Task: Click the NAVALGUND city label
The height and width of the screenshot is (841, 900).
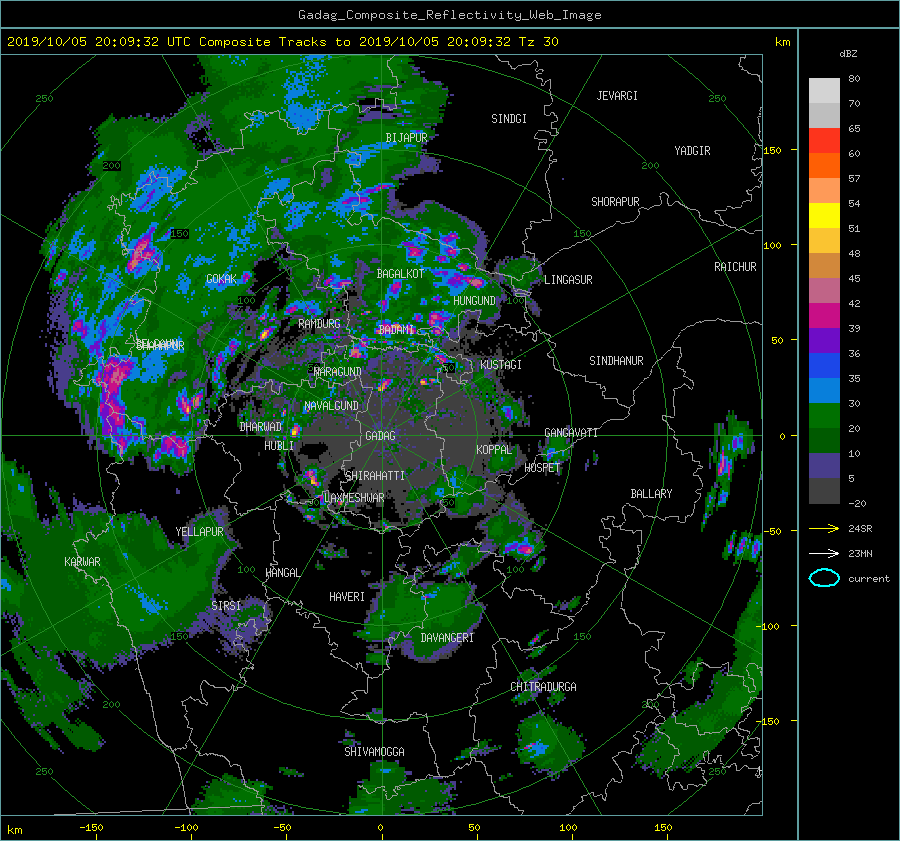Action: (331, 406)
